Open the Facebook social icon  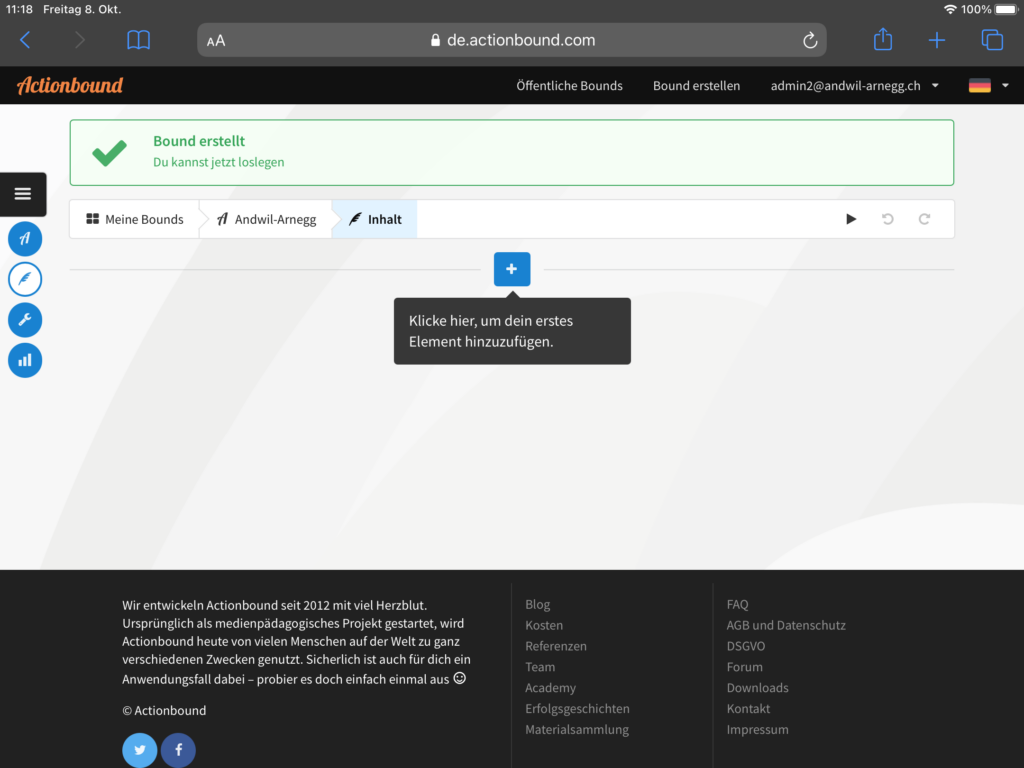click(179, 750)
